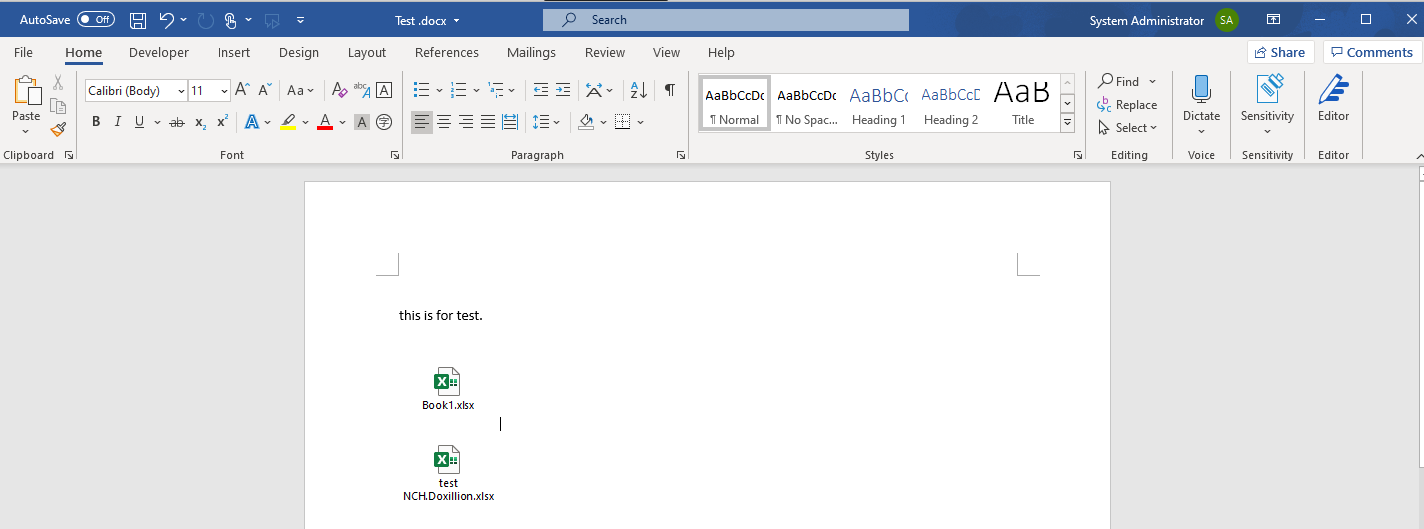The image size is (1424, 529).
Task: Toggle strikethrough formatting
Action: (x=177, y=122)
